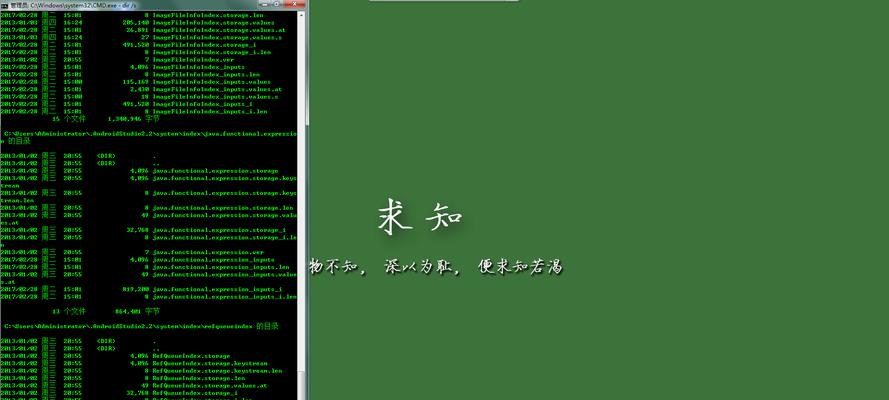Select the RefQueueIndex.storage_i 32,768 line

click(119, 393)
